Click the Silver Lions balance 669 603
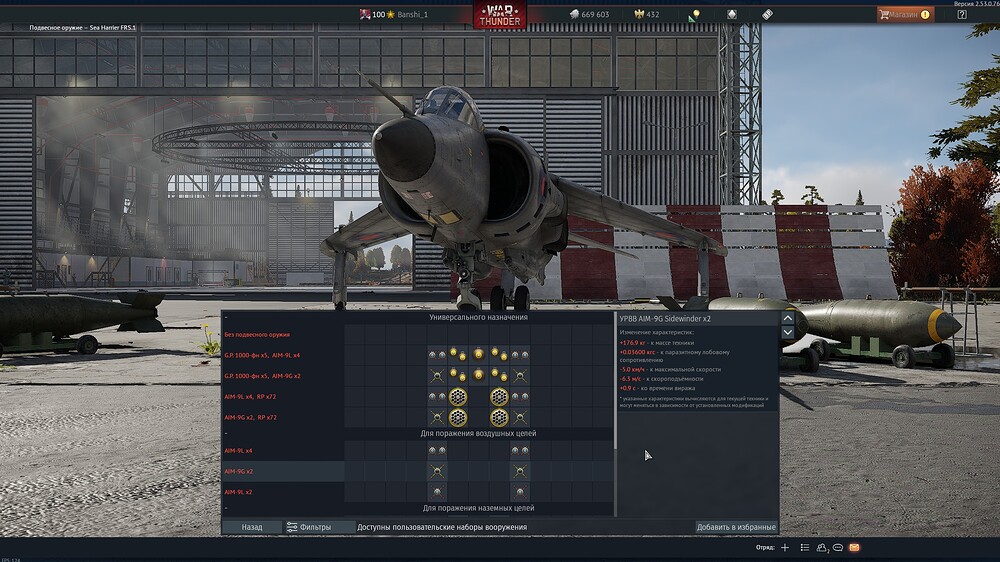This screenshot has width=1000, height=562. [x=588, y=14]
